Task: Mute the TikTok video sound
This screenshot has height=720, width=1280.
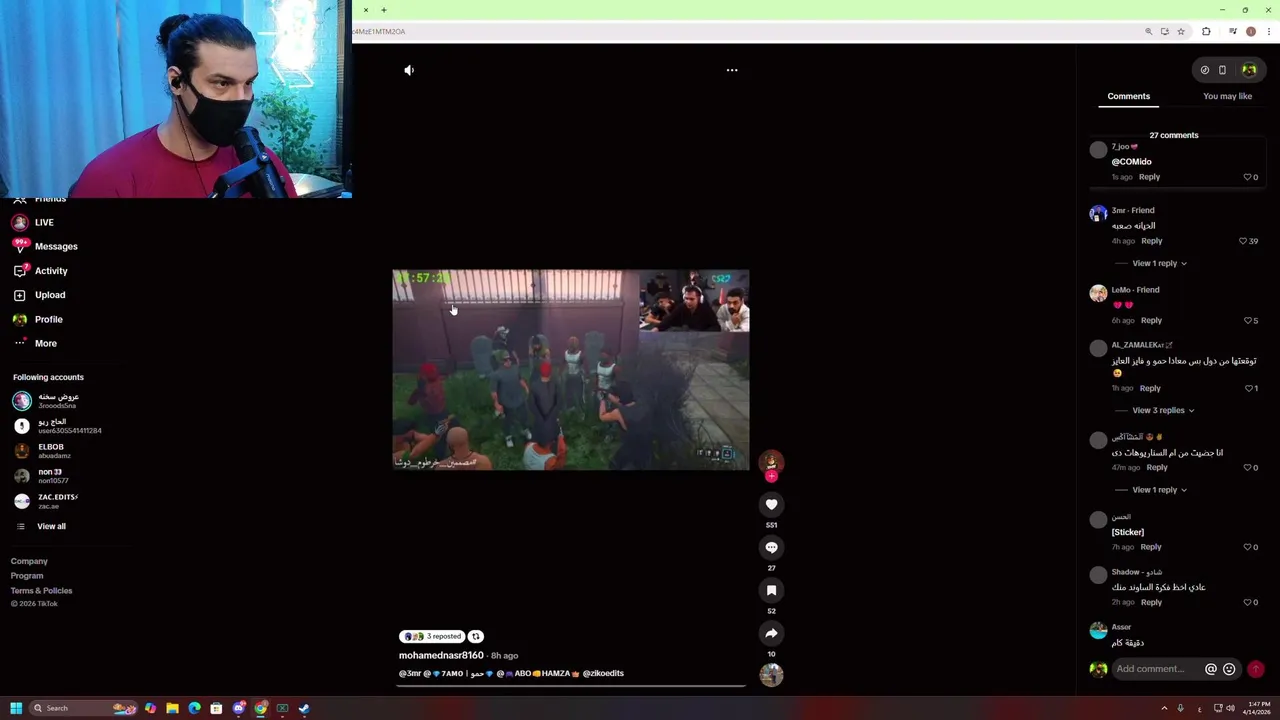Action: pyautogui.click(x=409, y=70)
